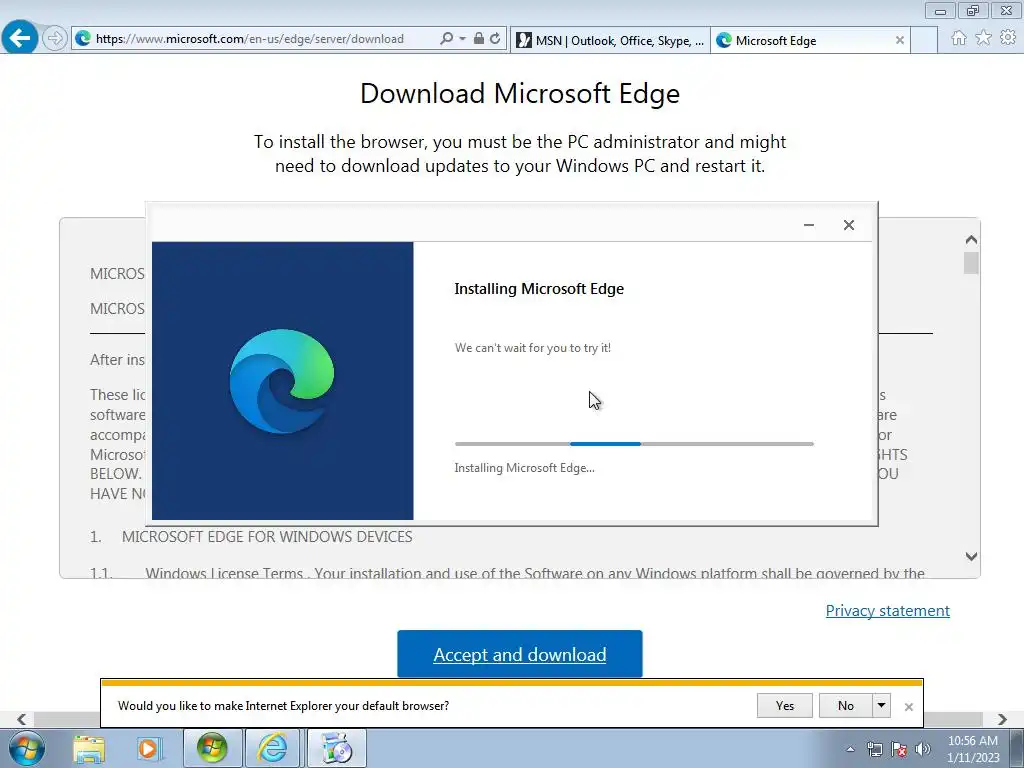Answer Yes to default browser prompt
1024x768 pixels.
point(785,705)
